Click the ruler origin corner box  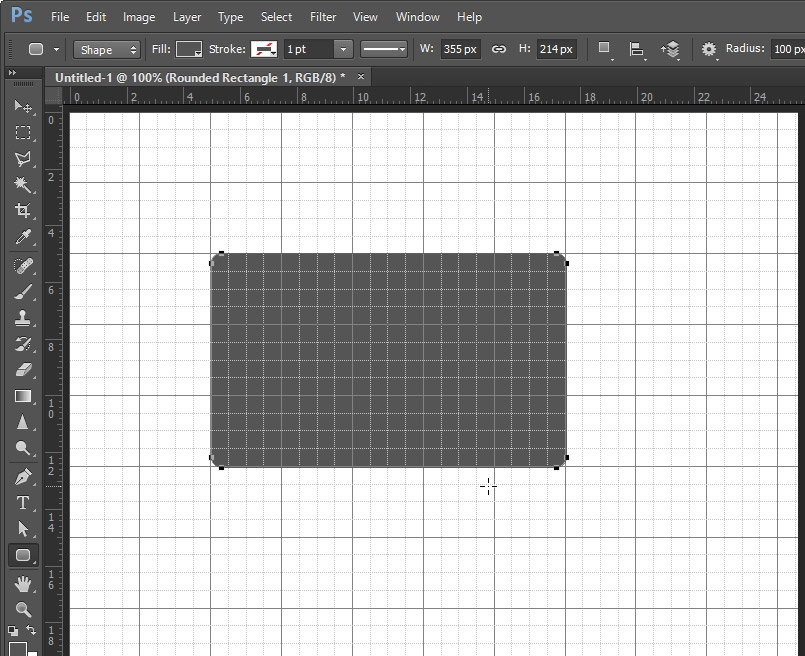click(x=53, y=96)
